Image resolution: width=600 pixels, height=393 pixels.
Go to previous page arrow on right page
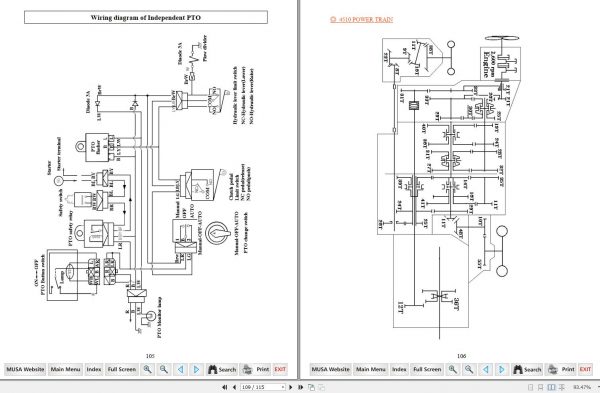point(486,369)
